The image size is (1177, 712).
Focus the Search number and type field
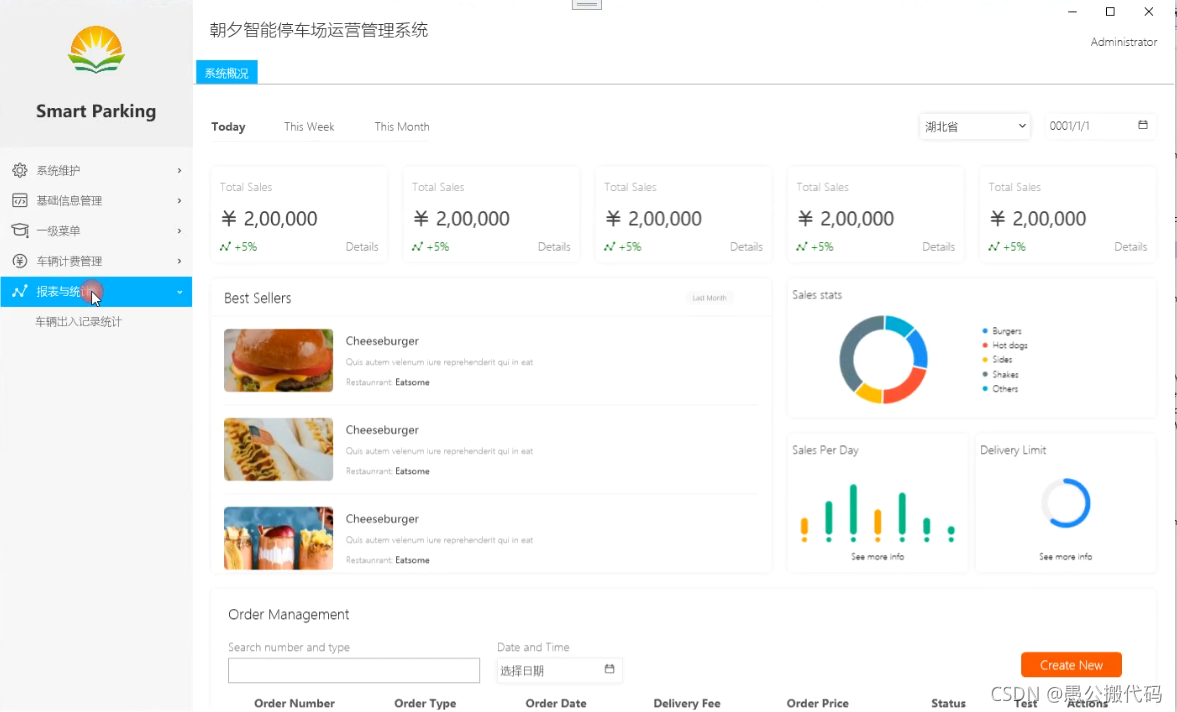click(354, 671)
